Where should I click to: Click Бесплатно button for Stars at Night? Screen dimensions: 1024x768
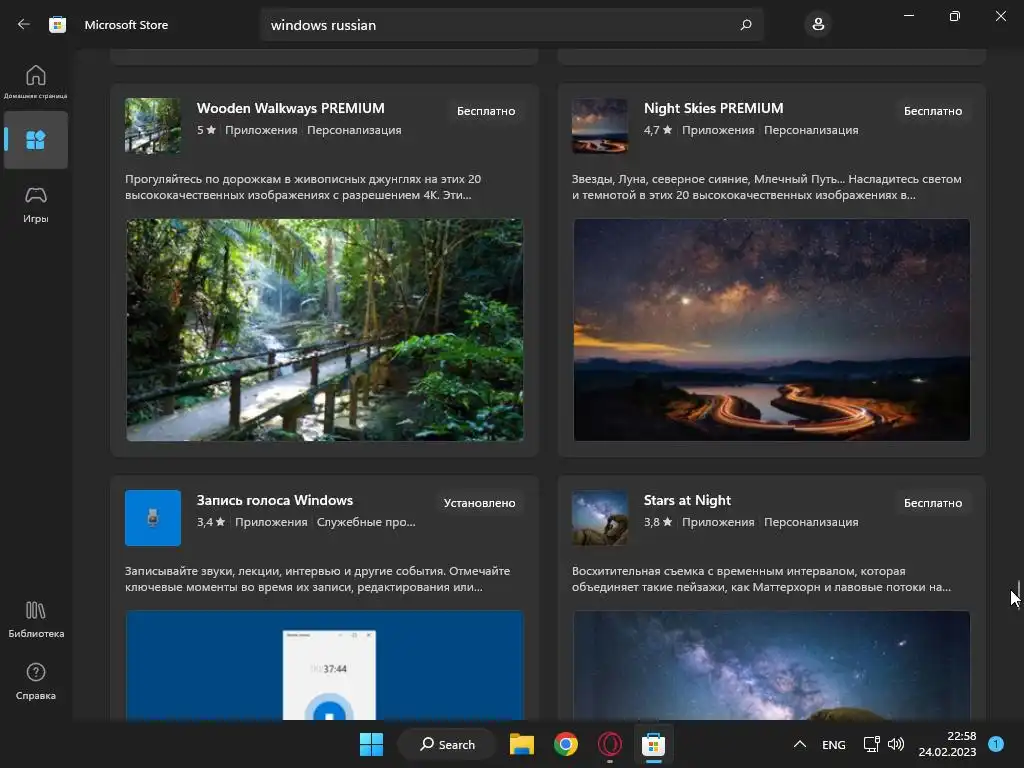coord(933,503)
